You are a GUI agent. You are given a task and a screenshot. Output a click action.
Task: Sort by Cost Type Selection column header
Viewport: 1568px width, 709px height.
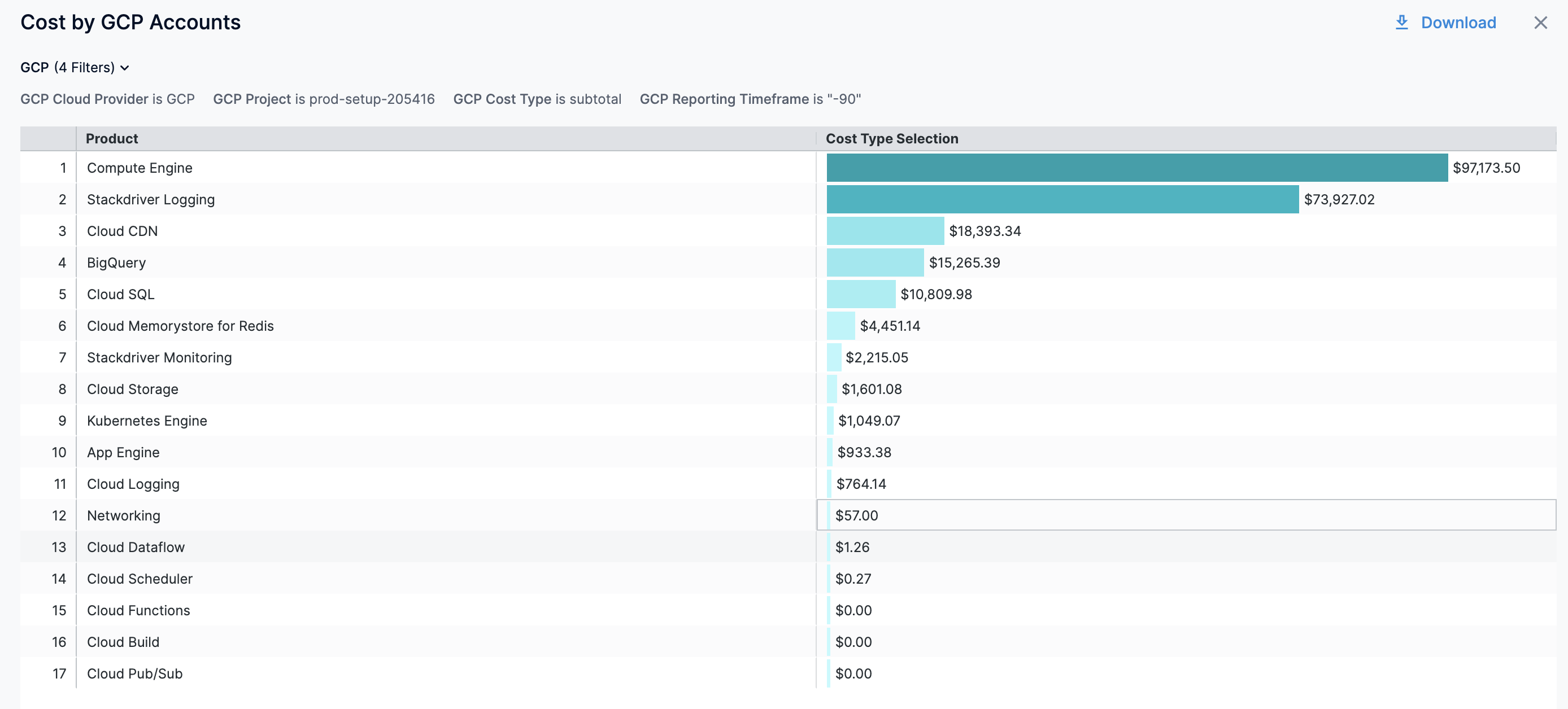pyautogui.click(x=892, y=139)
